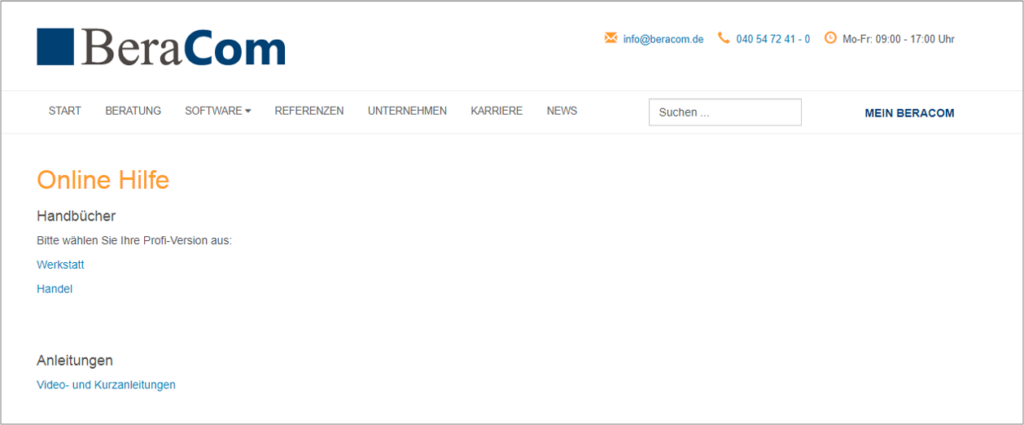This screenshot has height=425, width=1024.
Task: Select the Handel handbook link
Action: [x=54, y=289]
